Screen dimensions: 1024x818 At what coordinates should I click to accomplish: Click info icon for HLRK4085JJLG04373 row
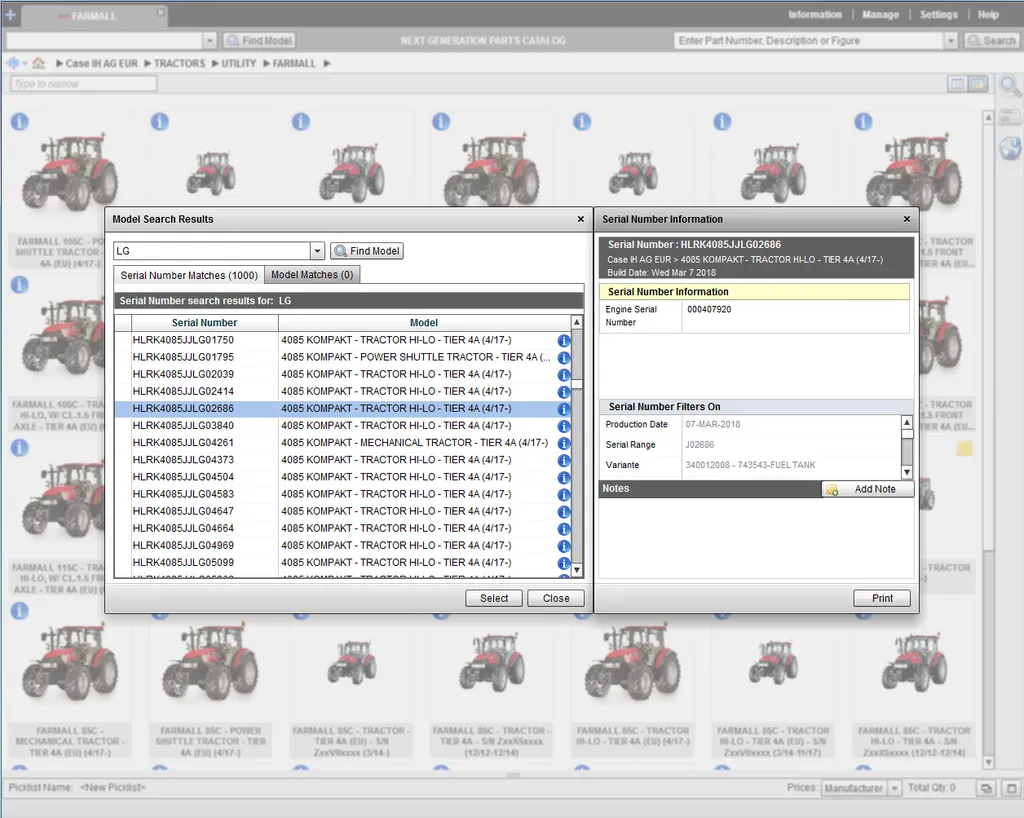[x=564, y=460]
